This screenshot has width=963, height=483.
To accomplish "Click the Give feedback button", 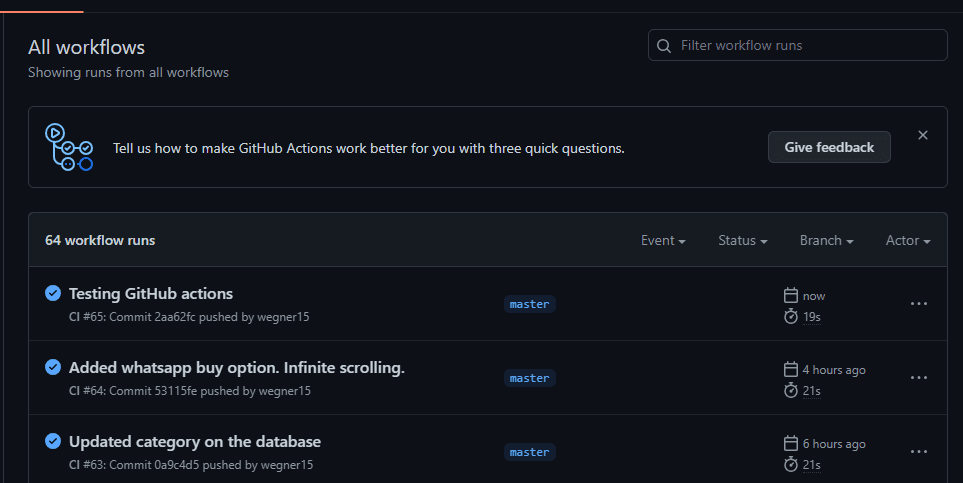I will coord(829,147).
